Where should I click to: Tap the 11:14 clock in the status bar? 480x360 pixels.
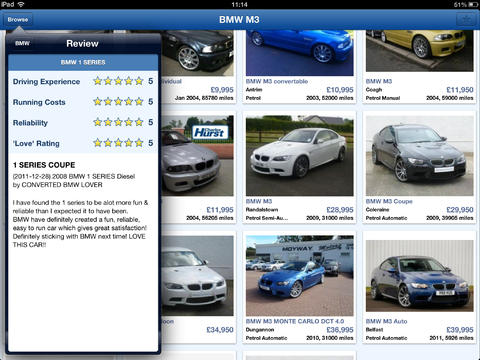tap(239, 5)
